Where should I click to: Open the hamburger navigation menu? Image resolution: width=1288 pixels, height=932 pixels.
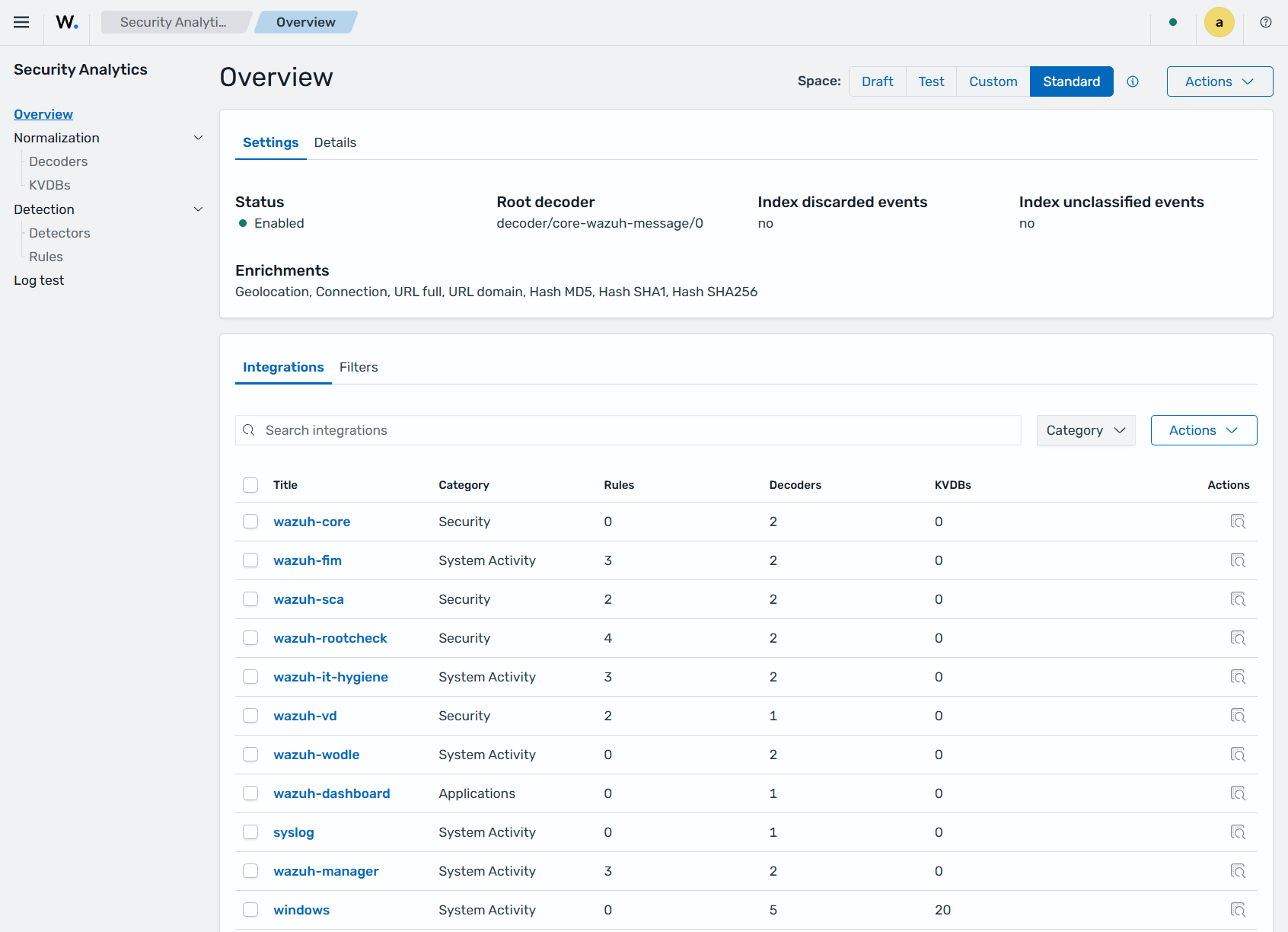tap(21, 22)
